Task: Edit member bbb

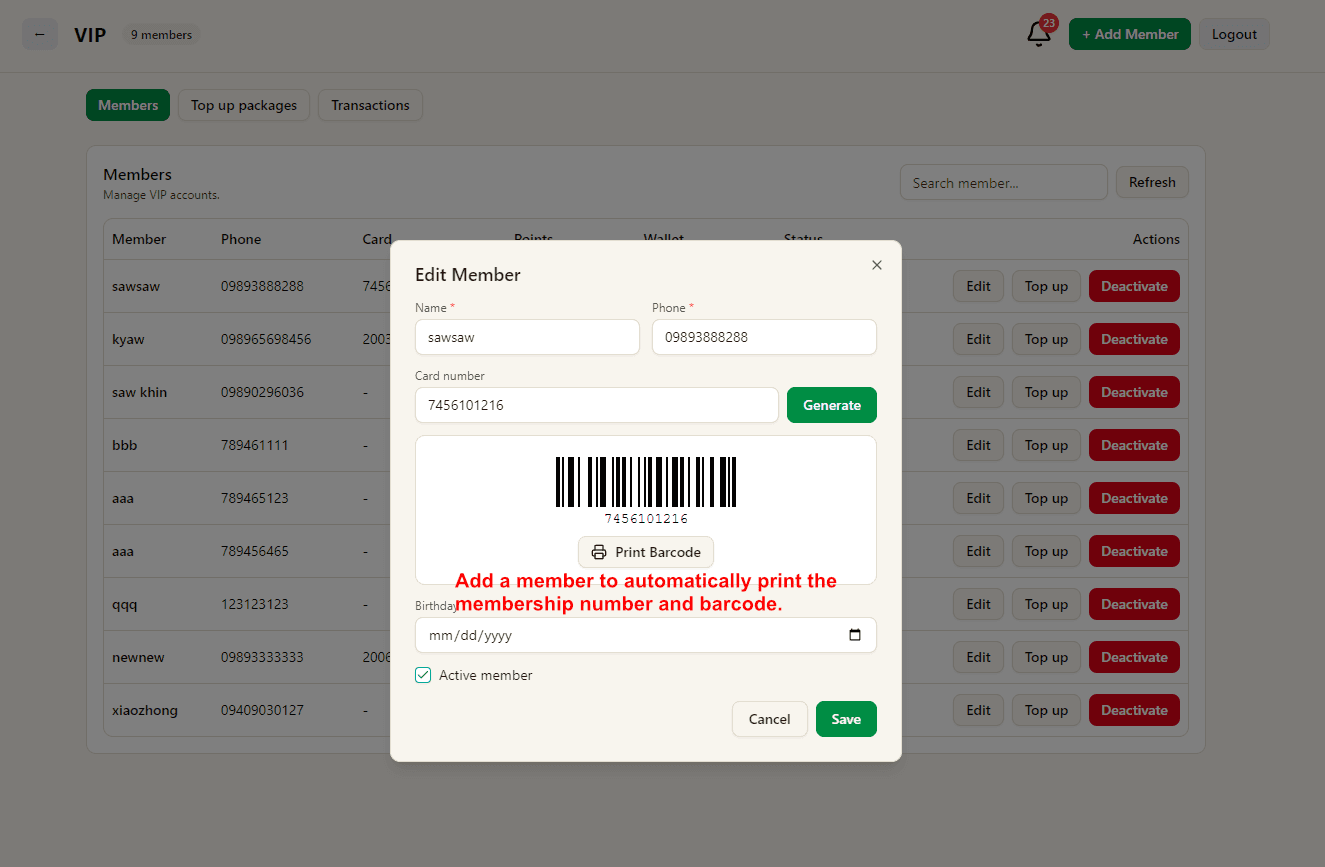Action: click(x=978, y=445)
